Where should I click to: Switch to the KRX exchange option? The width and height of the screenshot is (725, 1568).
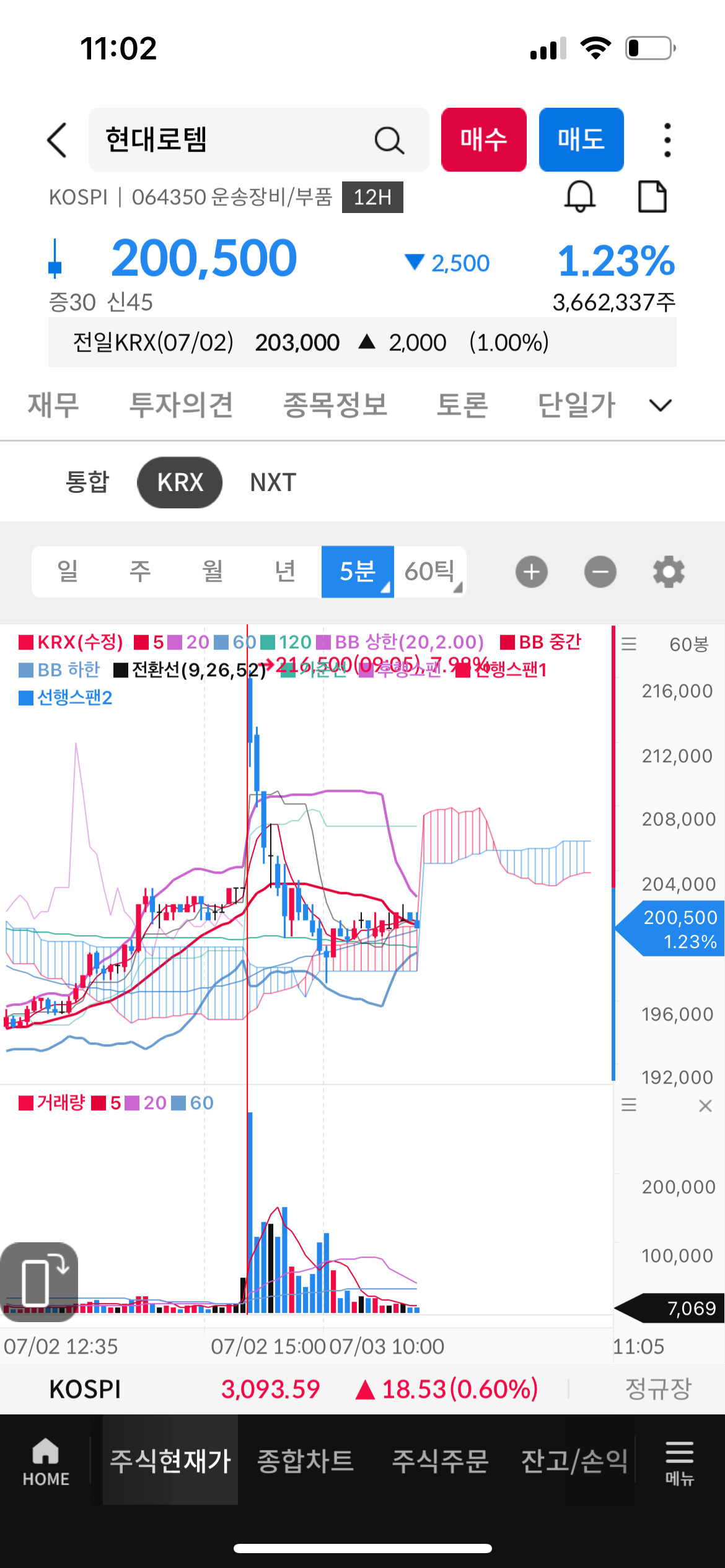pyautogui.click(x=180, y=482)
